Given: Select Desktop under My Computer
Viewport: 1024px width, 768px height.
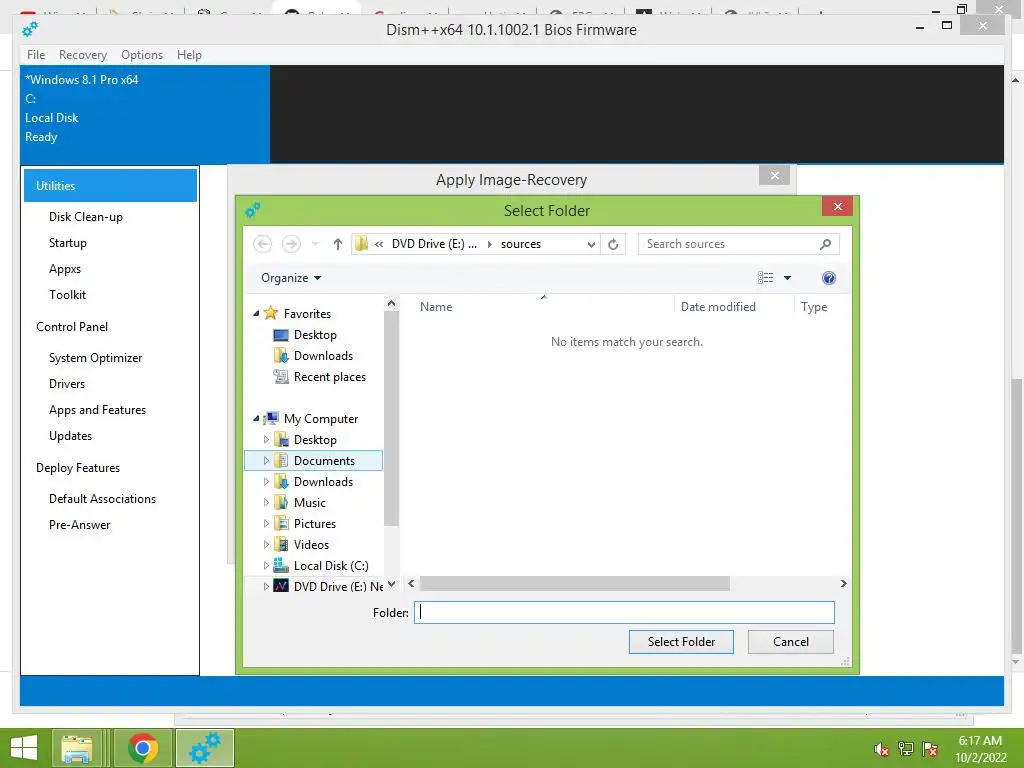Looking at the screenshot, I should [x=315, y=440].
